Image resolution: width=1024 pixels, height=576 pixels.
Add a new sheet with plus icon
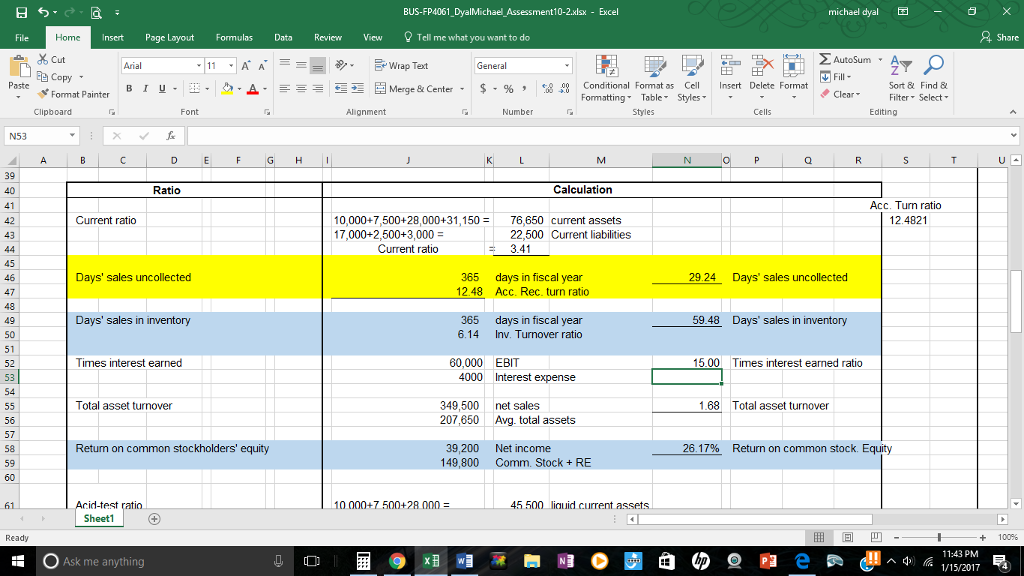tap(154, 520)
